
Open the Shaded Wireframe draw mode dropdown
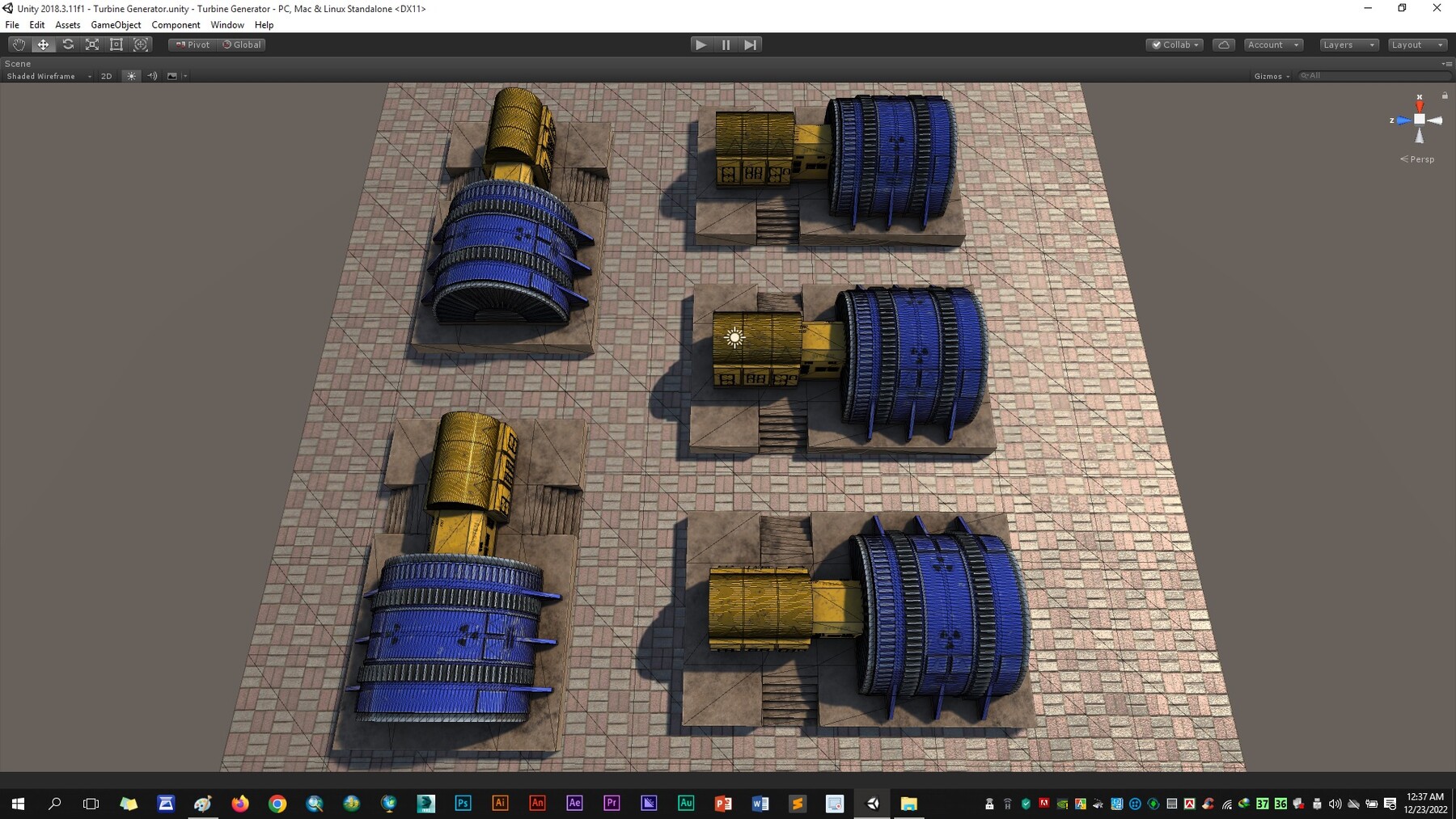point(44,76)
